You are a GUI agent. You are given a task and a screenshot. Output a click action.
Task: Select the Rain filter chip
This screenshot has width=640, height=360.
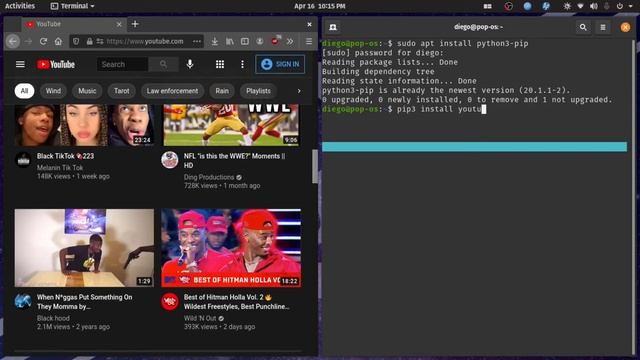click(222, 91)
